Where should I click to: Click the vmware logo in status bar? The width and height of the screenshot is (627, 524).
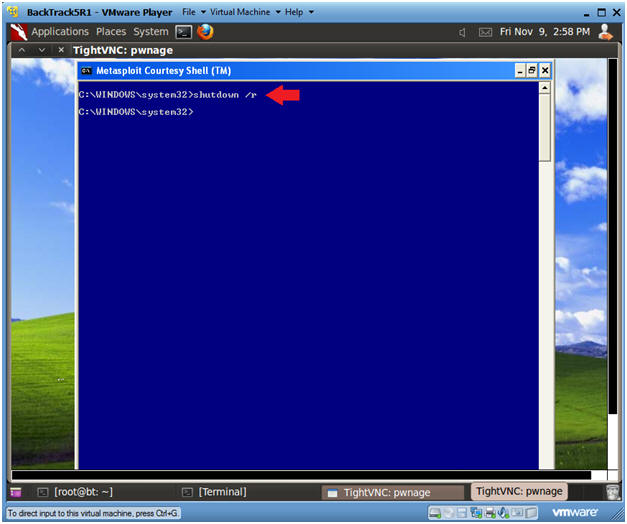tap(575, 512)
